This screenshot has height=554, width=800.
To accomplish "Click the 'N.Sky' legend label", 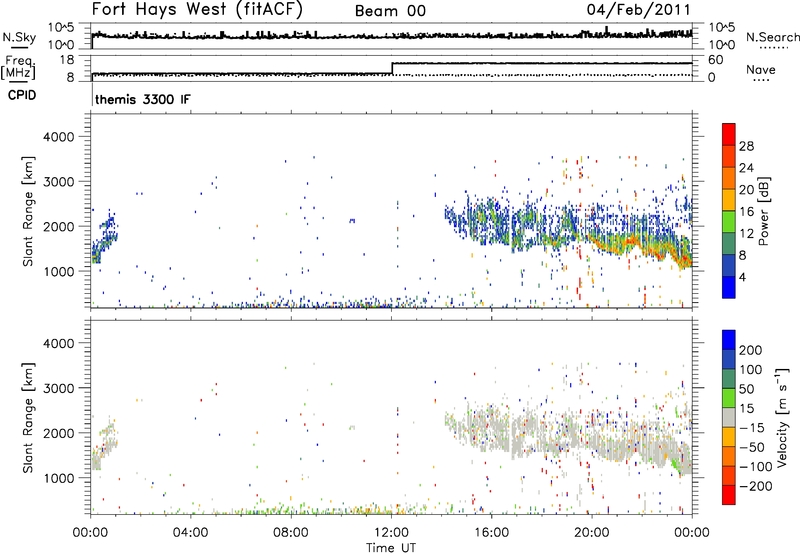I will pos(19,37).
